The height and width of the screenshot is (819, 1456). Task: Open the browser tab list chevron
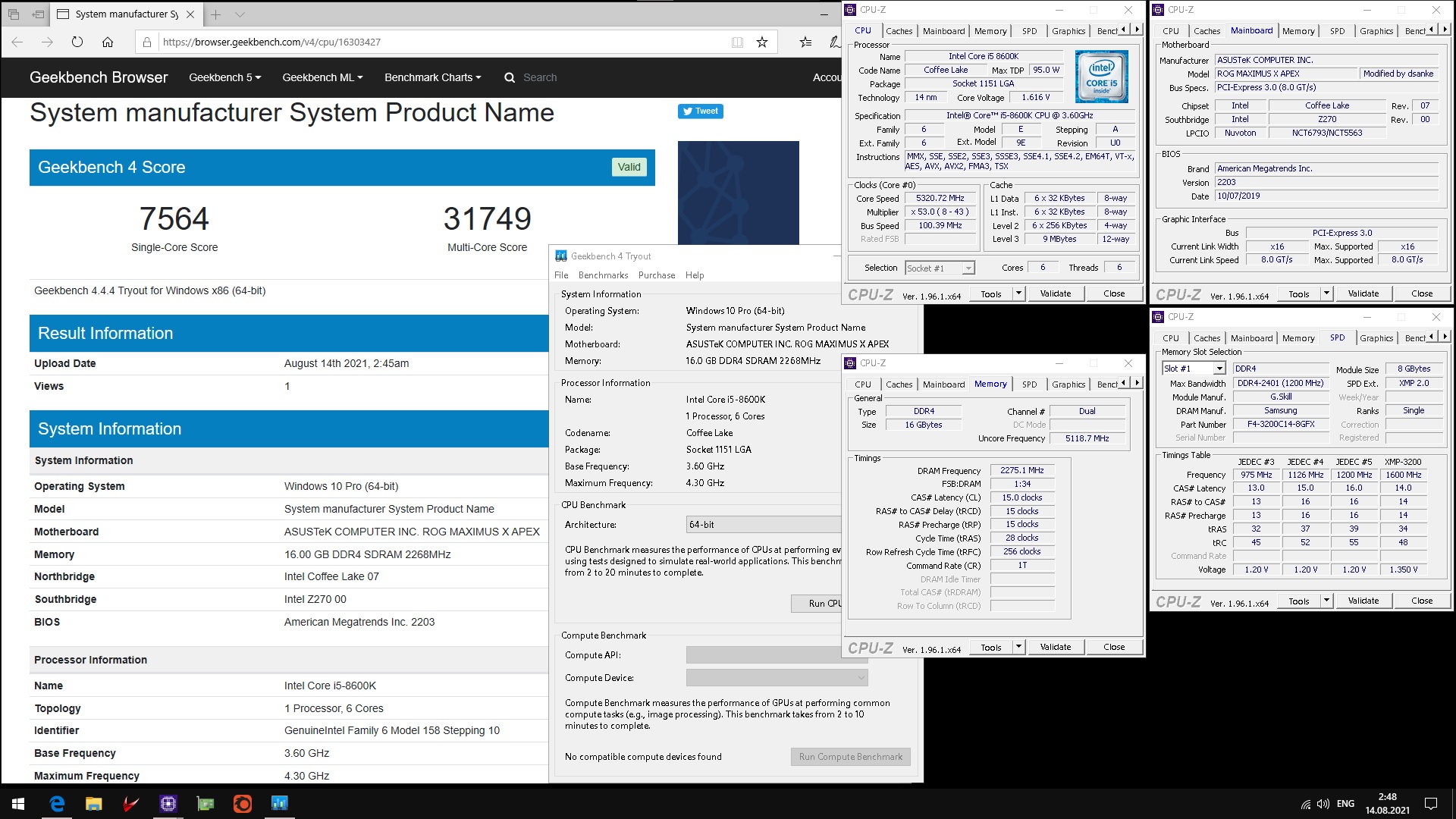(240, 14)
